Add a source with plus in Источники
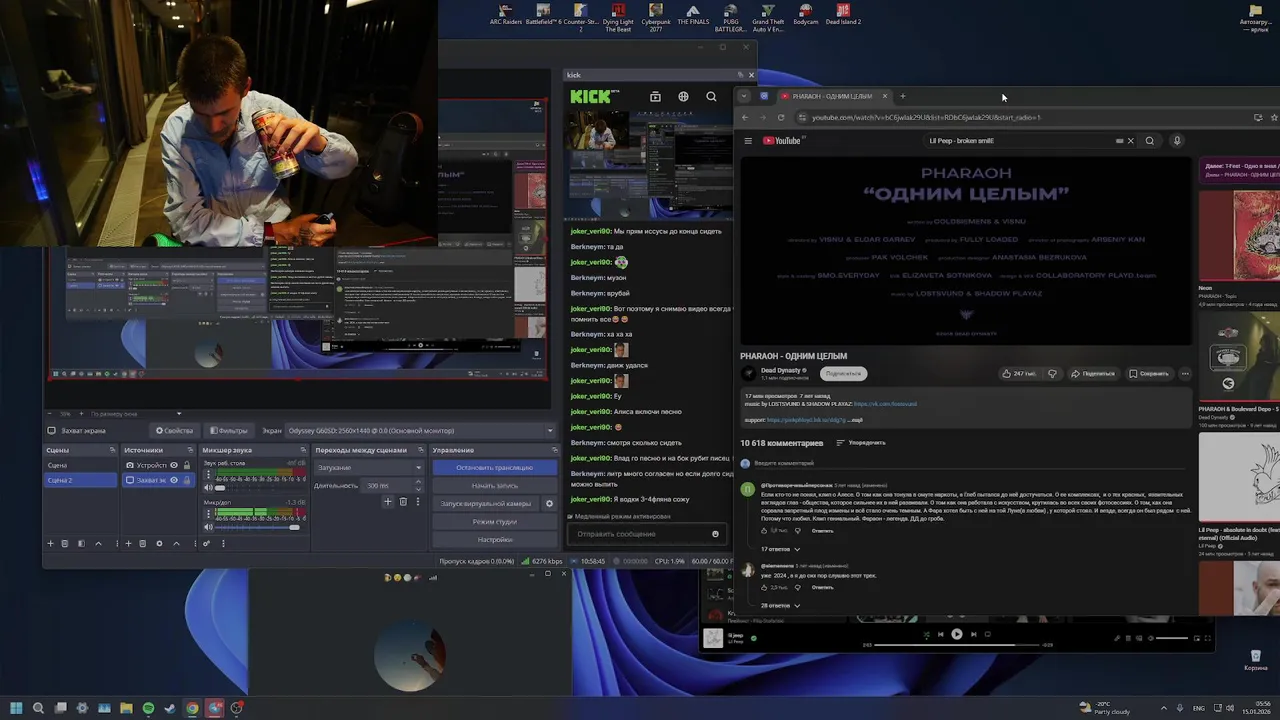This screenshot has height=720, width=1280. click(128, 543)
